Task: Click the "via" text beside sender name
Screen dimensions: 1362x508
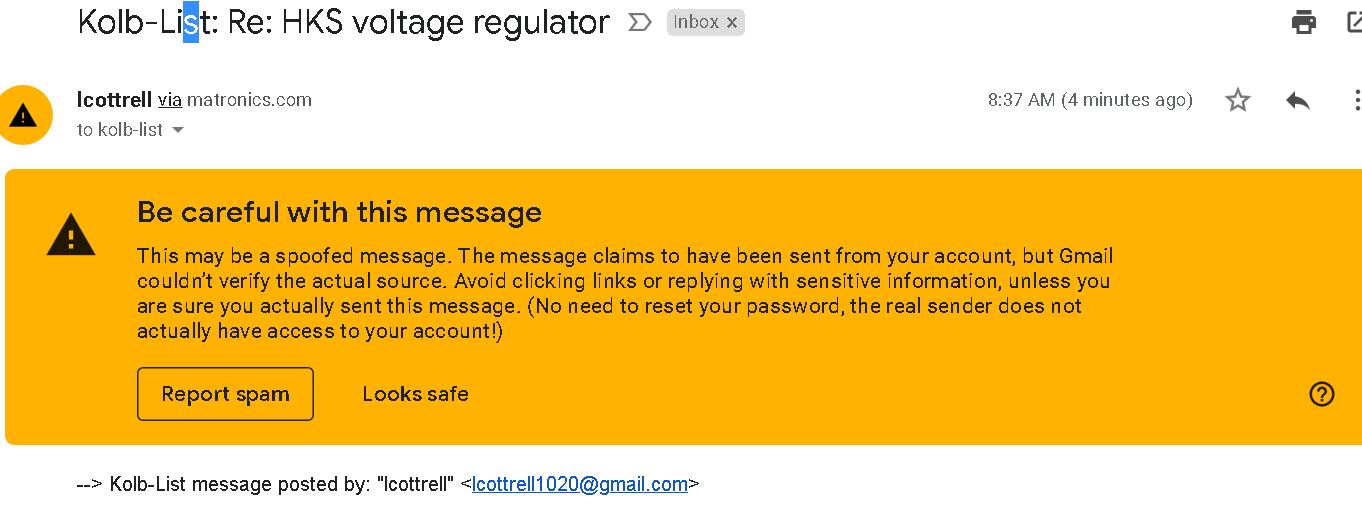Action: click(170, 100)
